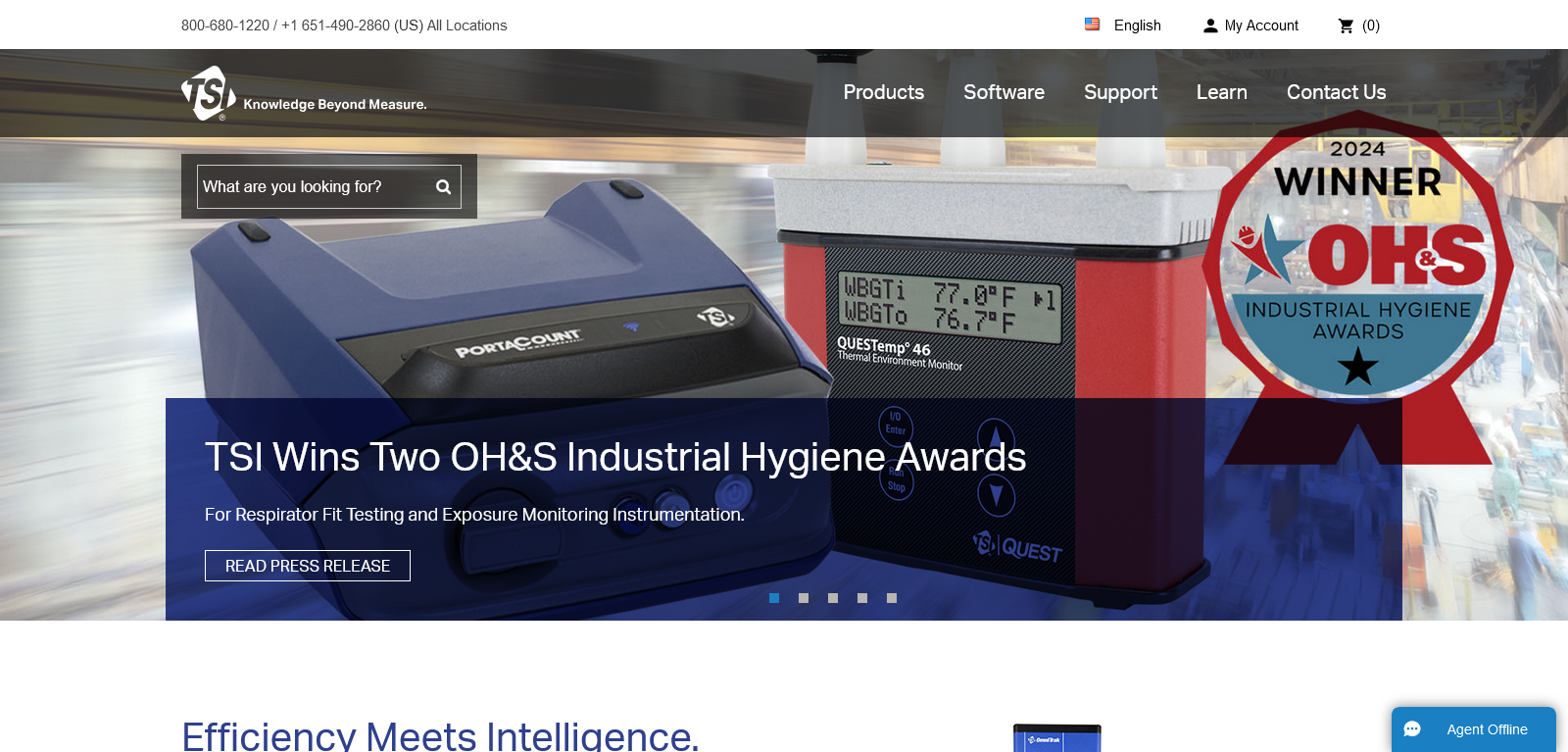Open the shopping cart icon
This screenshot has height=752, width=1568.
[1346, 25]
